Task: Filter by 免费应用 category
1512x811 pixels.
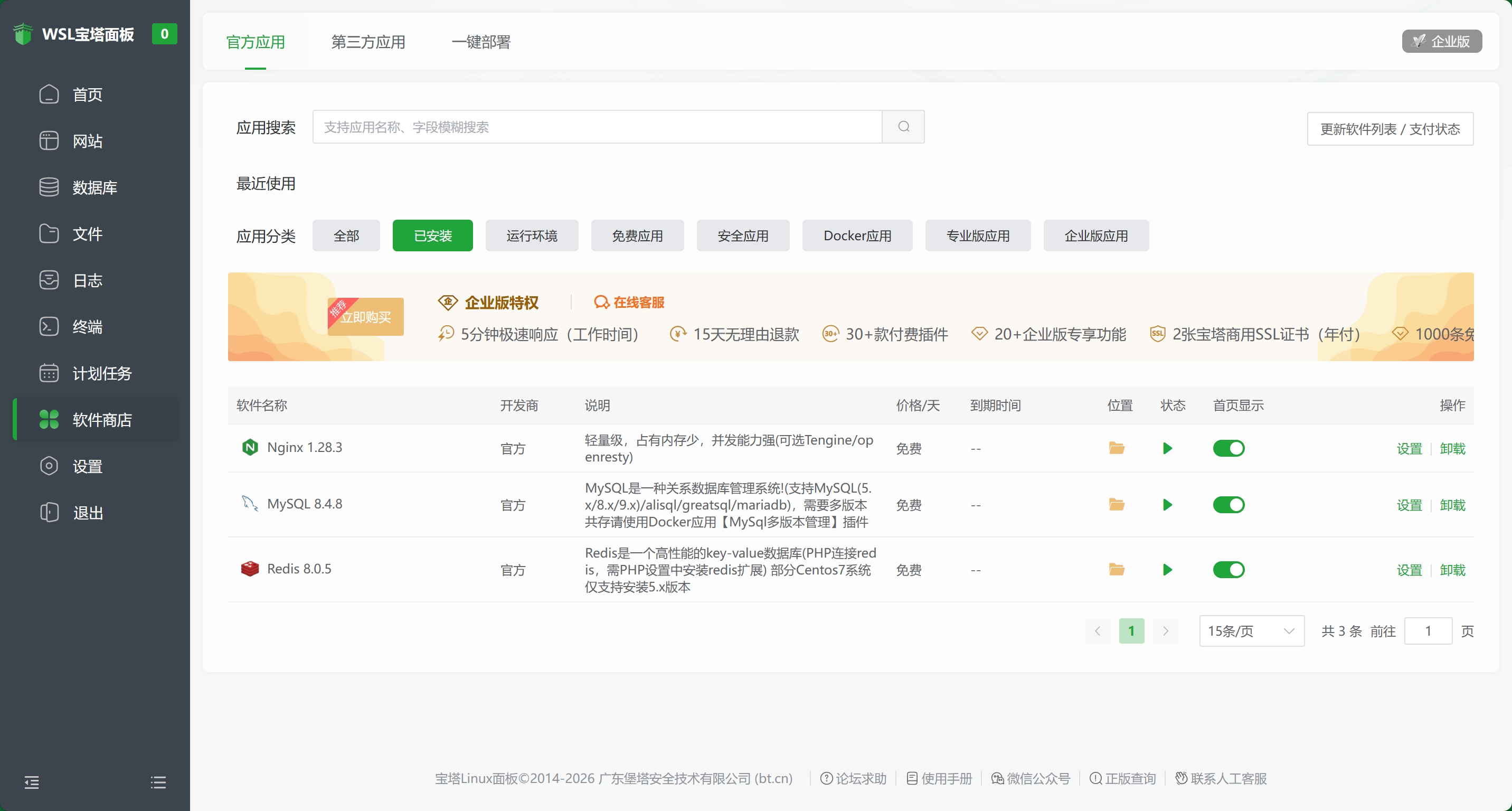Action: click(x=637, y=235)
